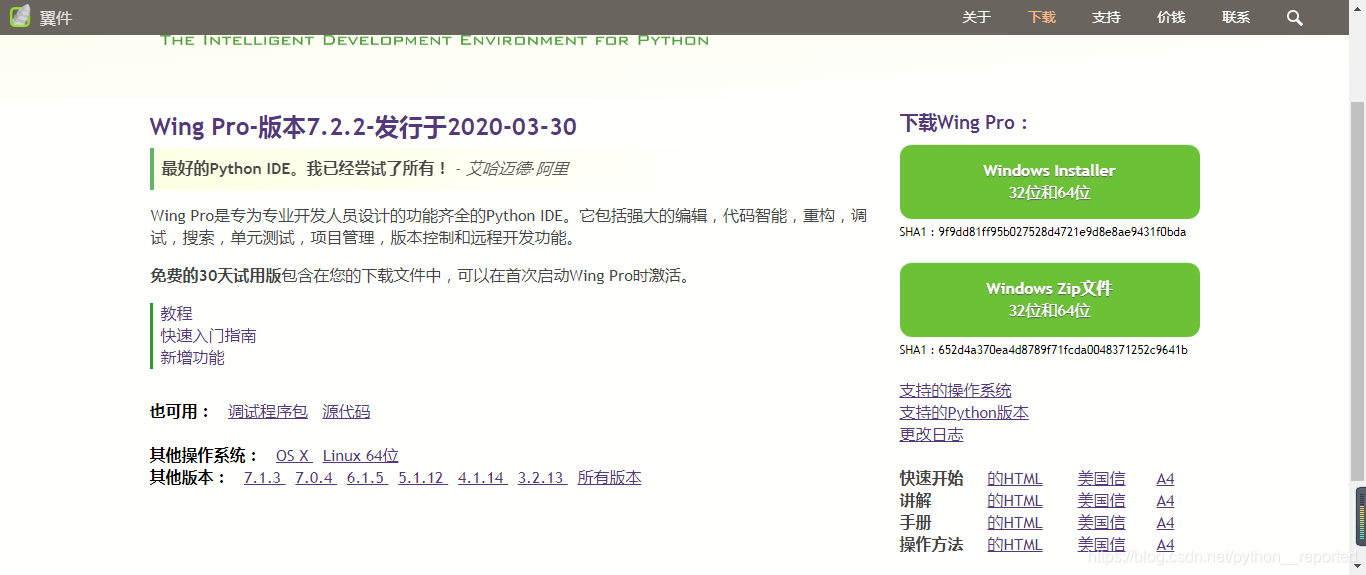Click the Windows Installer SHA1 hash text
This screenshot has height=575, width=1366.
(1043, 232)
